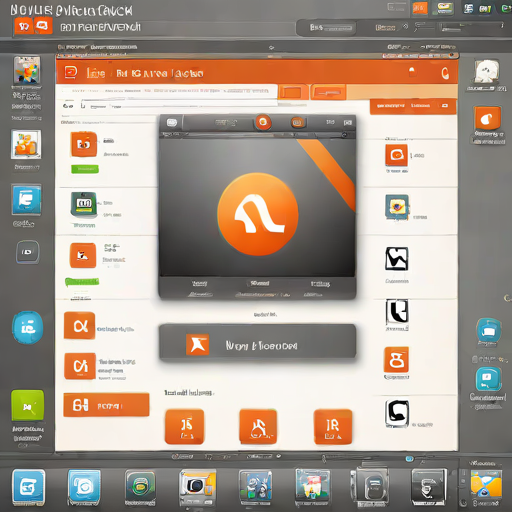Image resolution: width=512 pixels, height=512 pixels.
Task: Select the black zigzag M-shaped icon
Action: pos(397,259)
